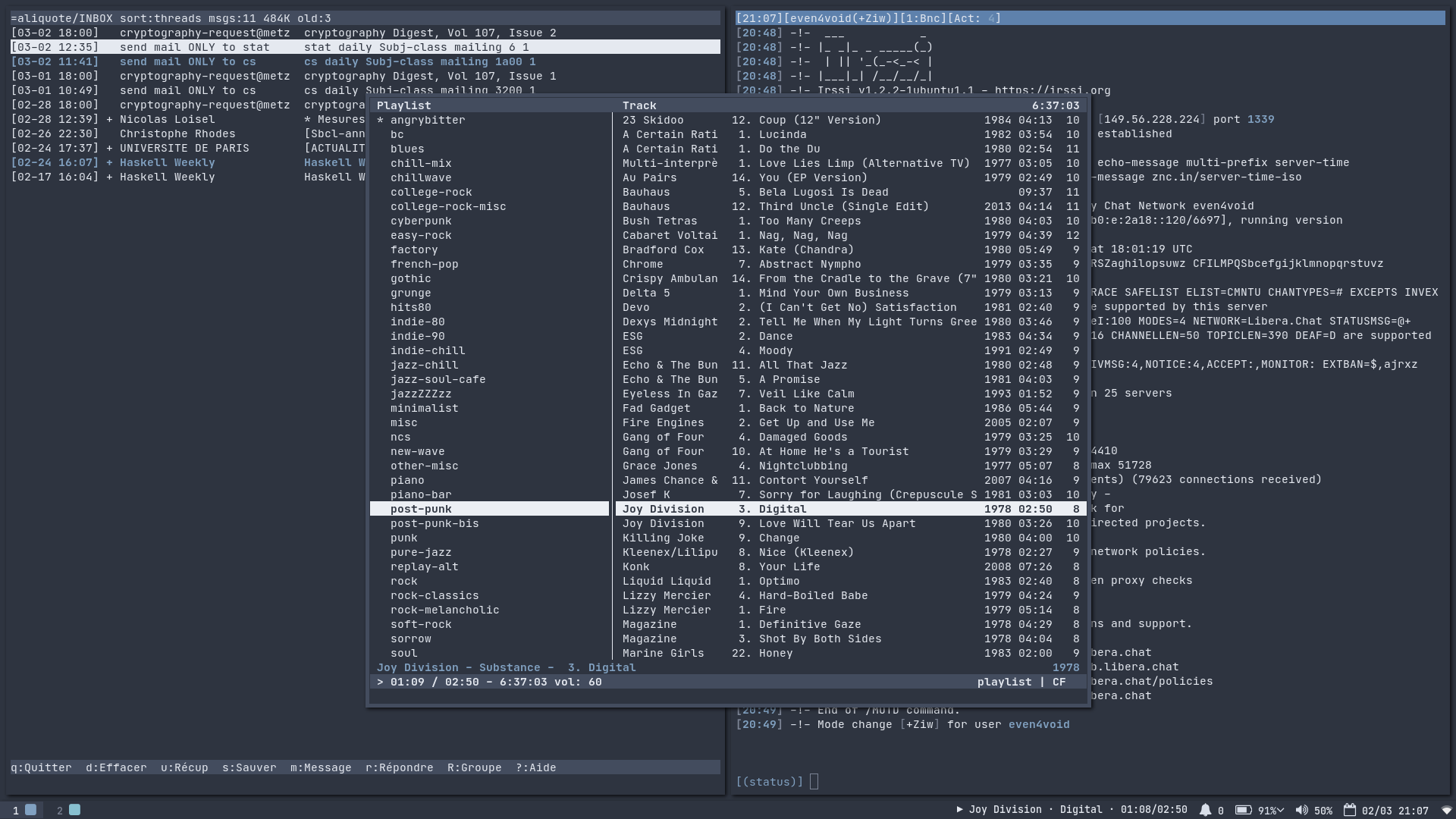
Task: Select the jazz-chill playlist
Action: [424, 366]
